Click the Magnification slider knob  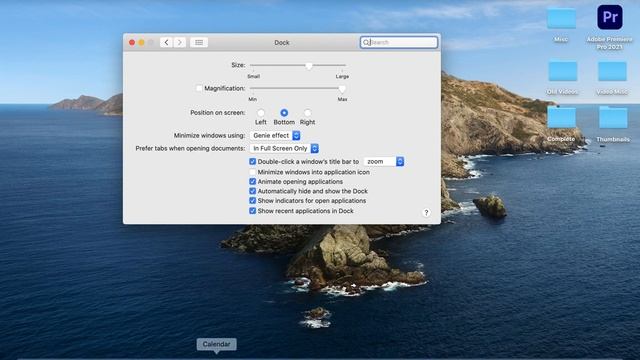(342, 89)
